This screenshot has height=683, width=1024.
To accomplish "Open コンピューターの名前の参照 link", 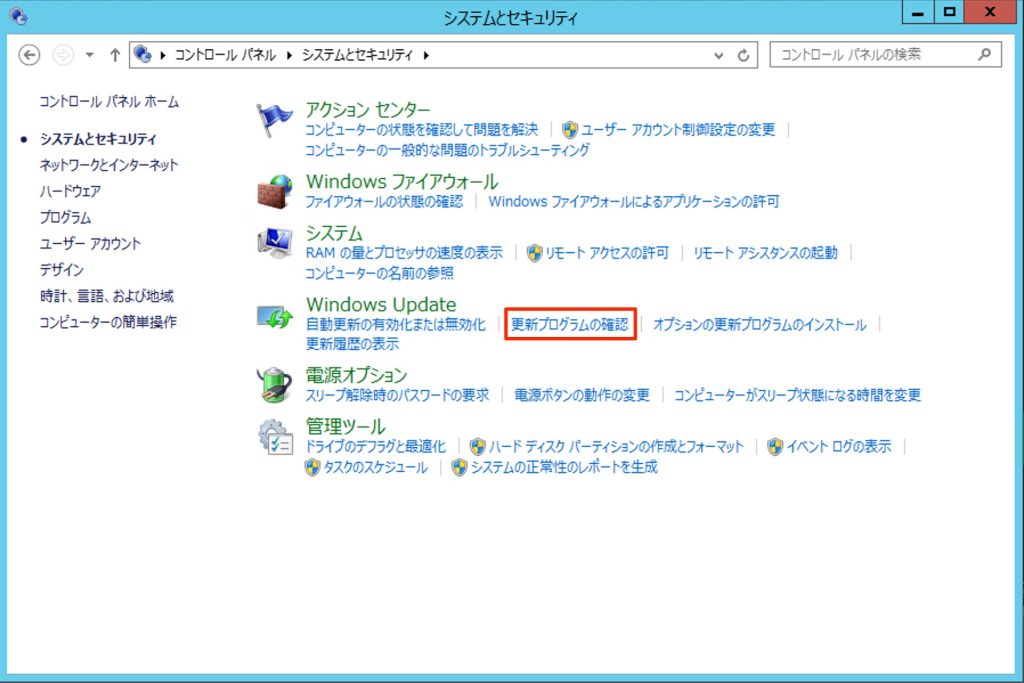I will click(379, 273).
